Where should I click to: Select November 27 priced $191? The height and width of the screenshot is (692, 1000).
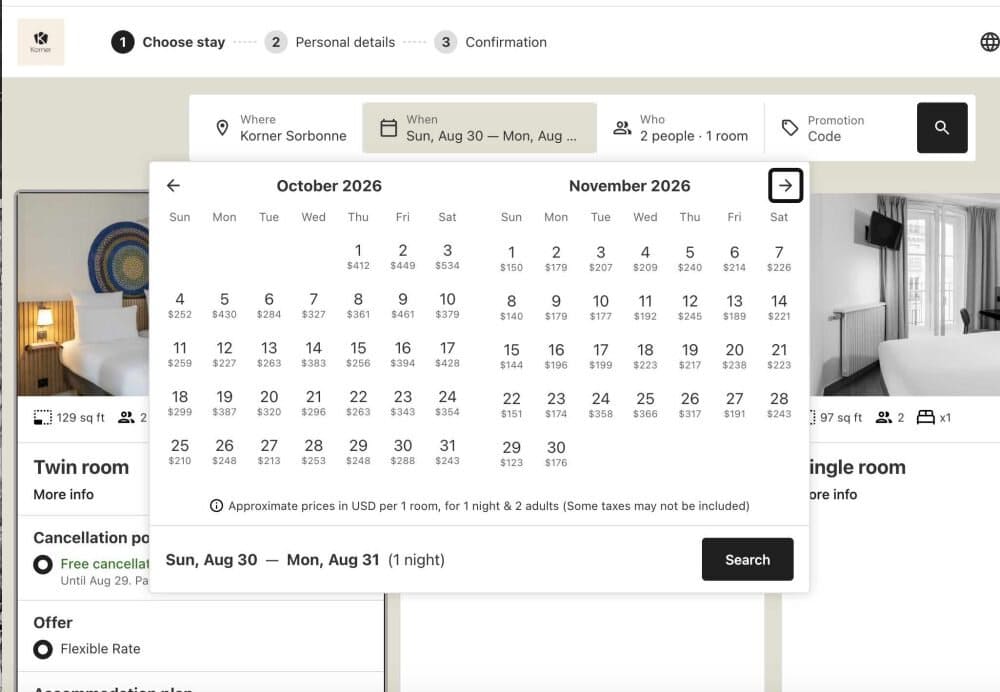tap(735, 405)
